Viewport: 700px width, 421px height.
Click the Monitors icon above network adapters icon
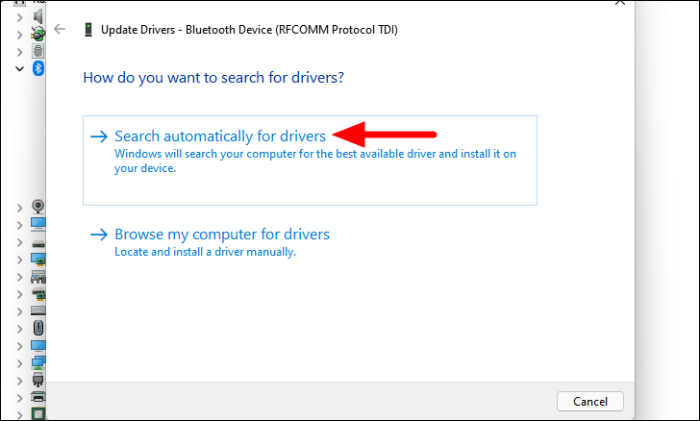[x=38, y=346]
